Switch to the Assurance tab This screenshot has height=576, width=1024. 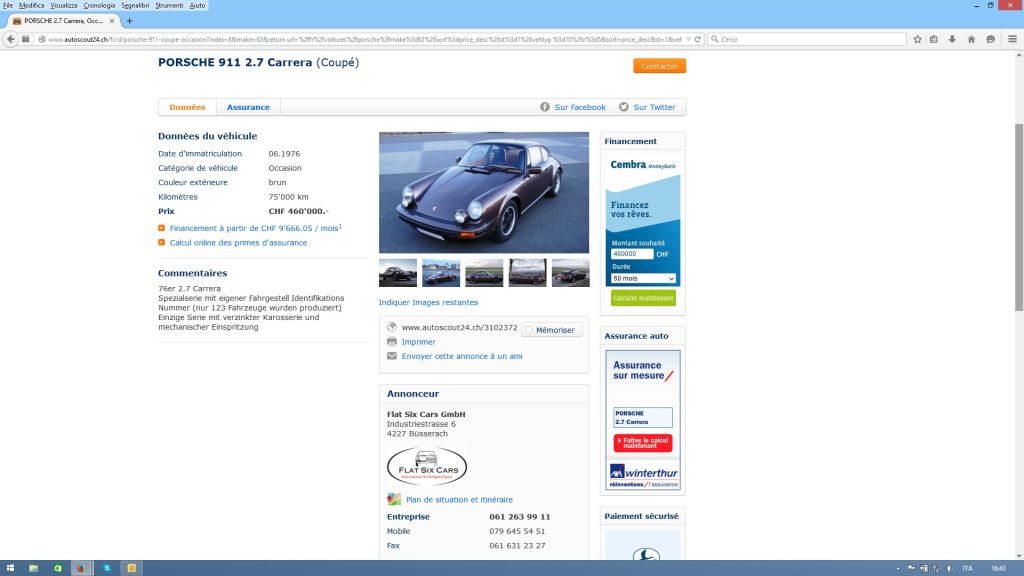tap(248, 107)
